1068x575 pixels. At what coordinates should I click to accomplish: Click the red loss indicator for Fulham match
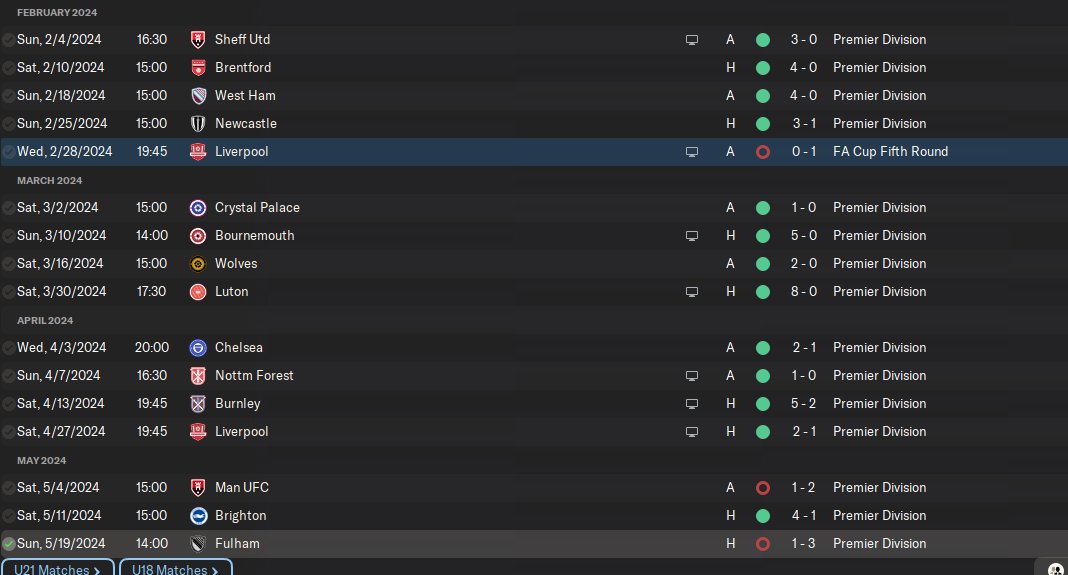pyautogui.click(x=763, y=544)
